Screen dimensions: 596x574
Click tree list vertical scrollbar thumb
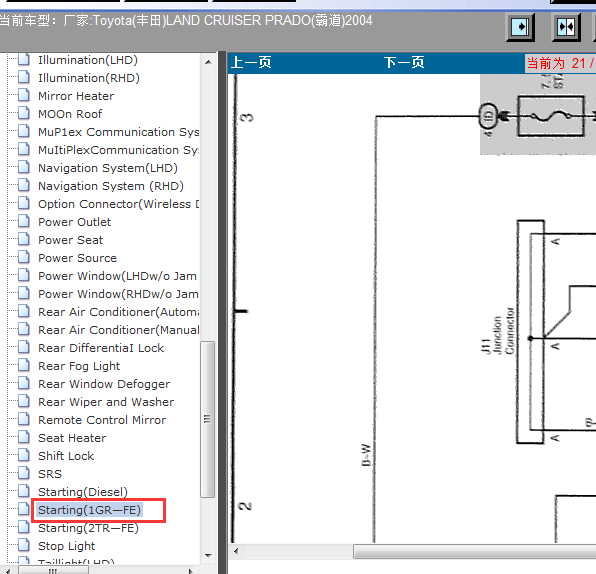(208, 419)
